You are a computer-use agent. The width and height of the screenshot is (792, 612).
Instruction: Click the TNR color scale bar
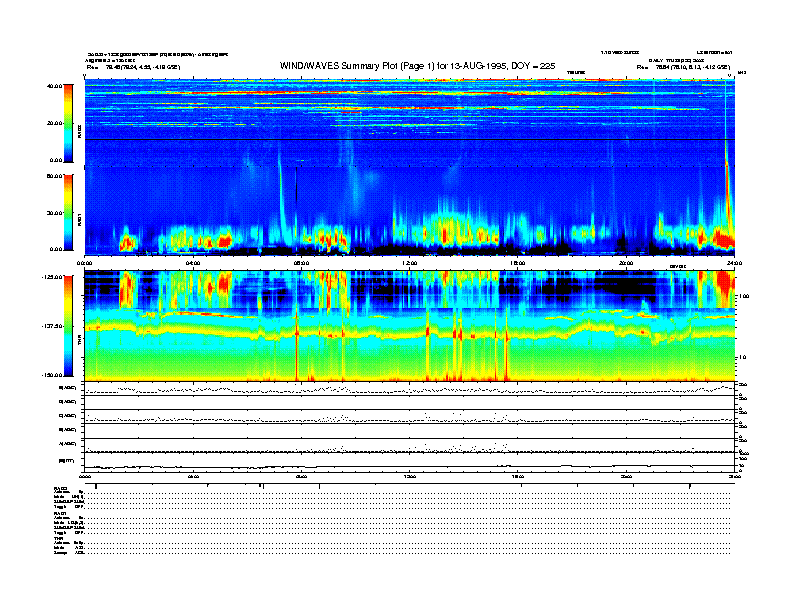click(68, 326)
